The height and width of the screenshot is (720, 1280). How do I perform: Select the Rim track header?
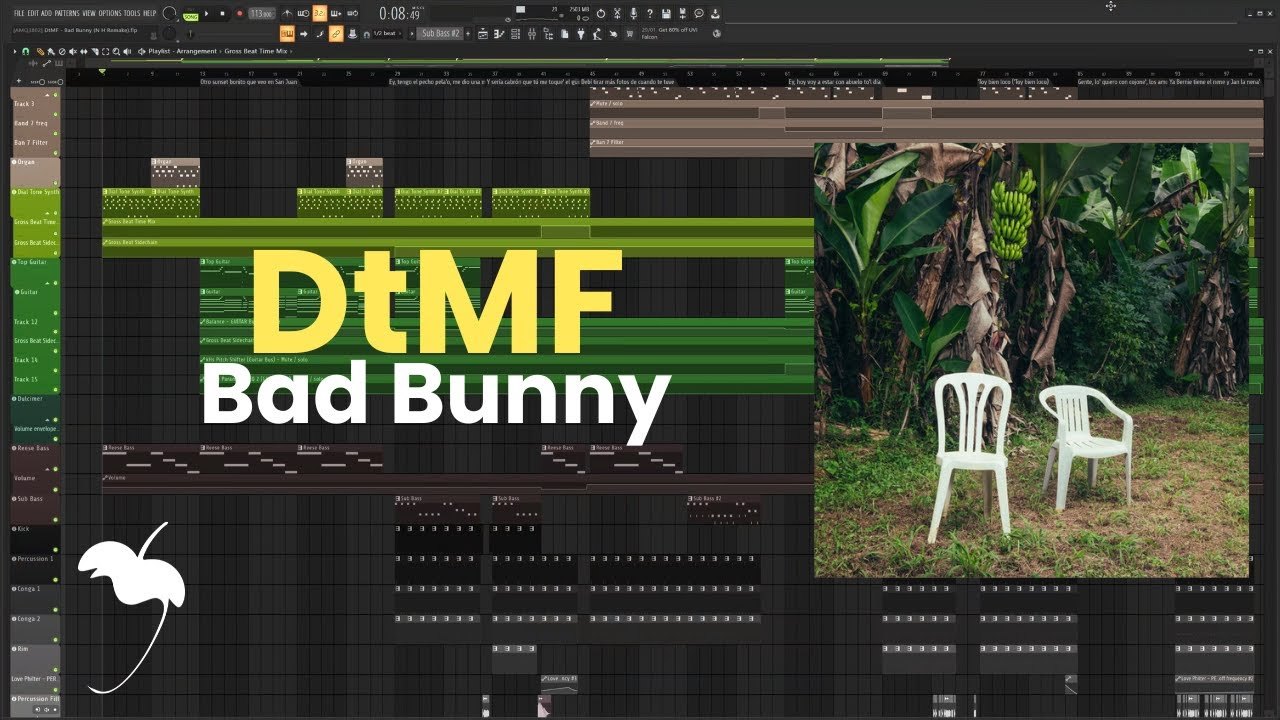[35, 658]
